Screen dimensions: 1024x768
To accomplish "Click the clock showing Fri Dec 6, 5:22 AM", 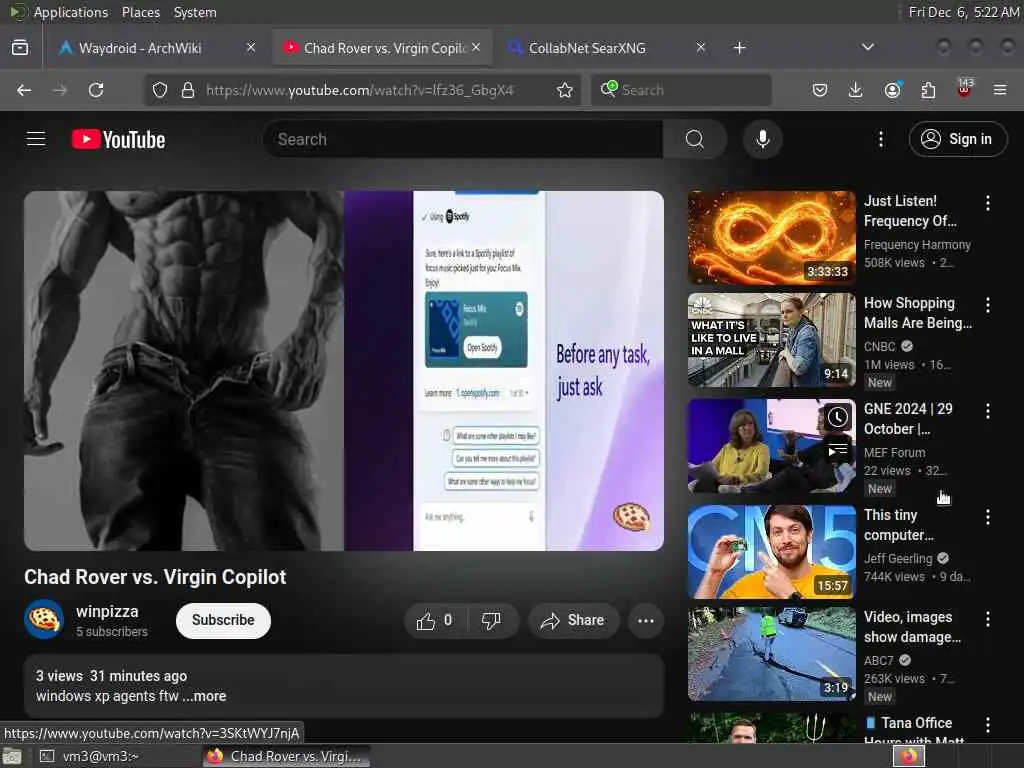I will 963,12.
